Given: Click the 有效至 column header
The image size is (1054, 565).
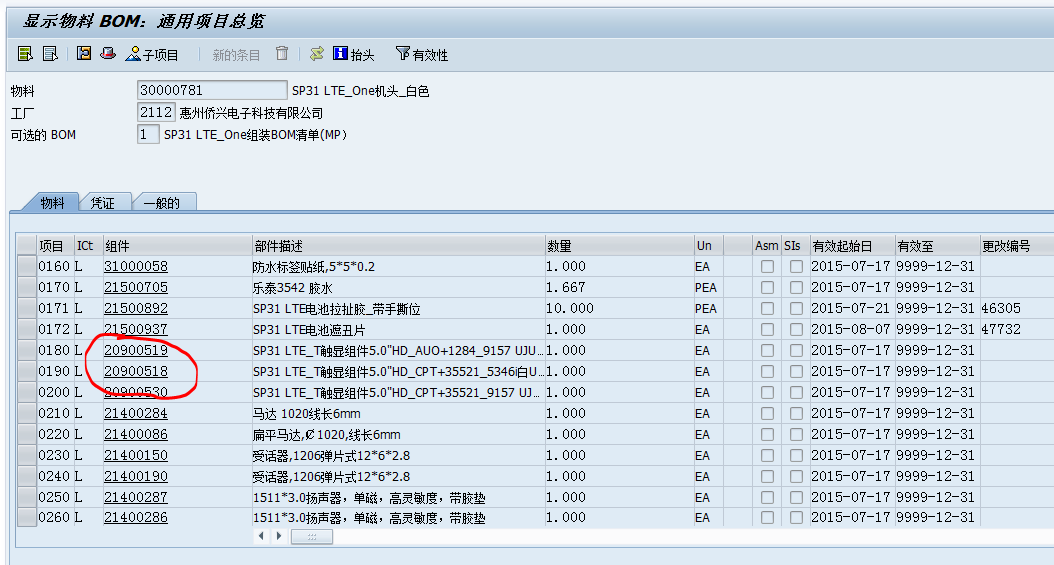Looking at the screenshot, I should pos(938,245).
